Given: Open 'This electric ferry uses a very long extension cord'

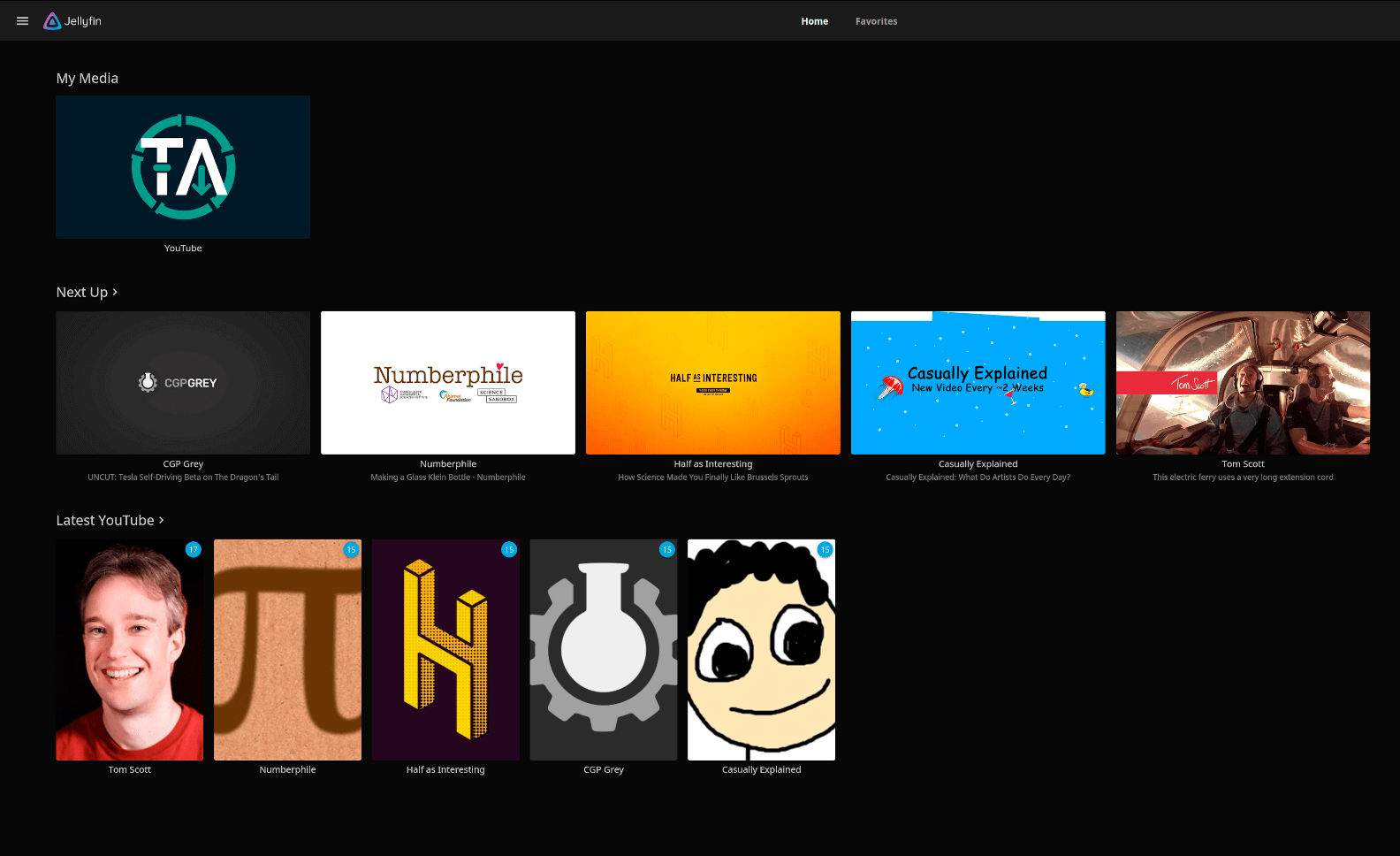Looking at the screenshot, I should point(1243,478).
